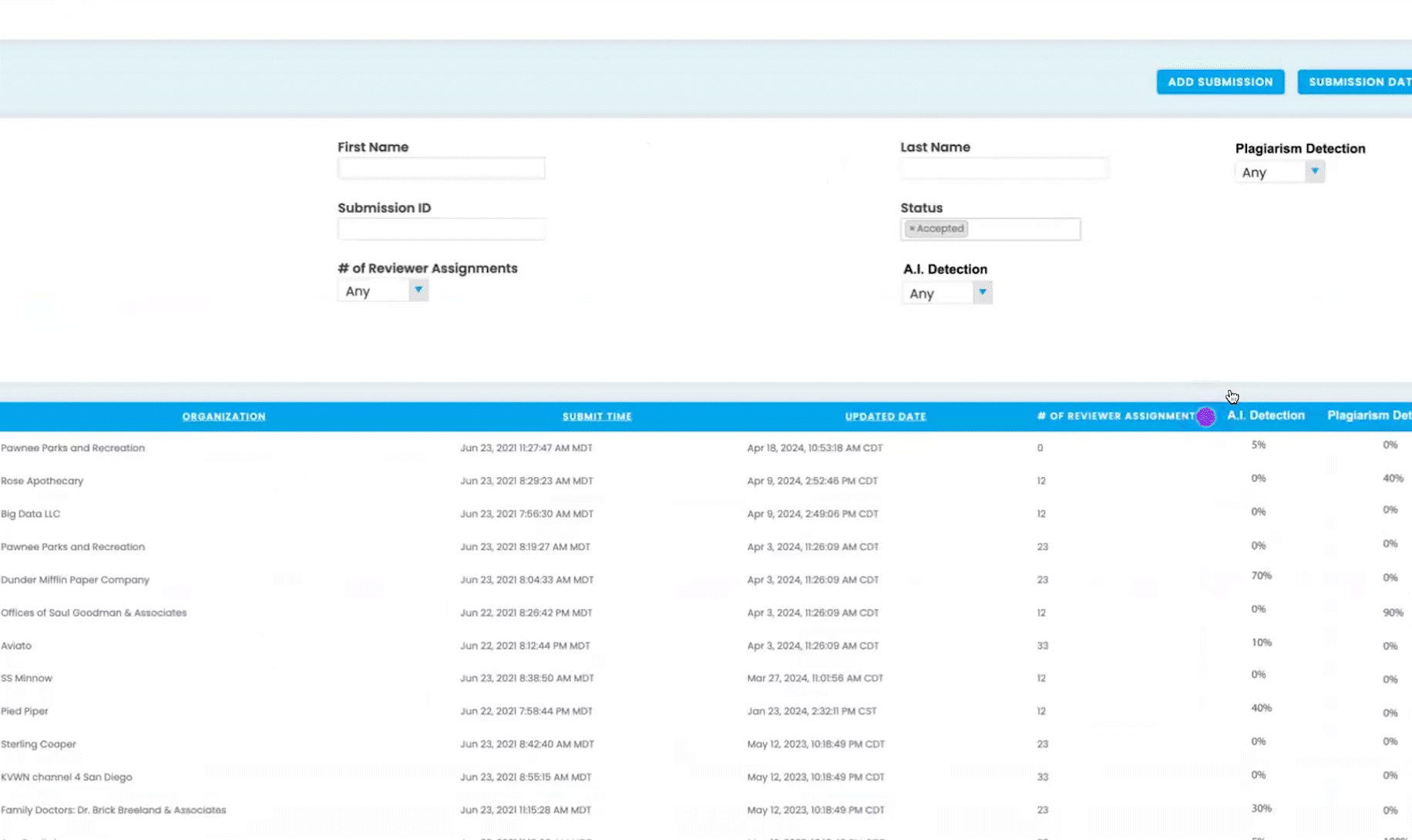The width and height of the screenshot is (1412, 840).
Task: Open the A.I. Detection filter dropdown
Action: pos(946,293)
